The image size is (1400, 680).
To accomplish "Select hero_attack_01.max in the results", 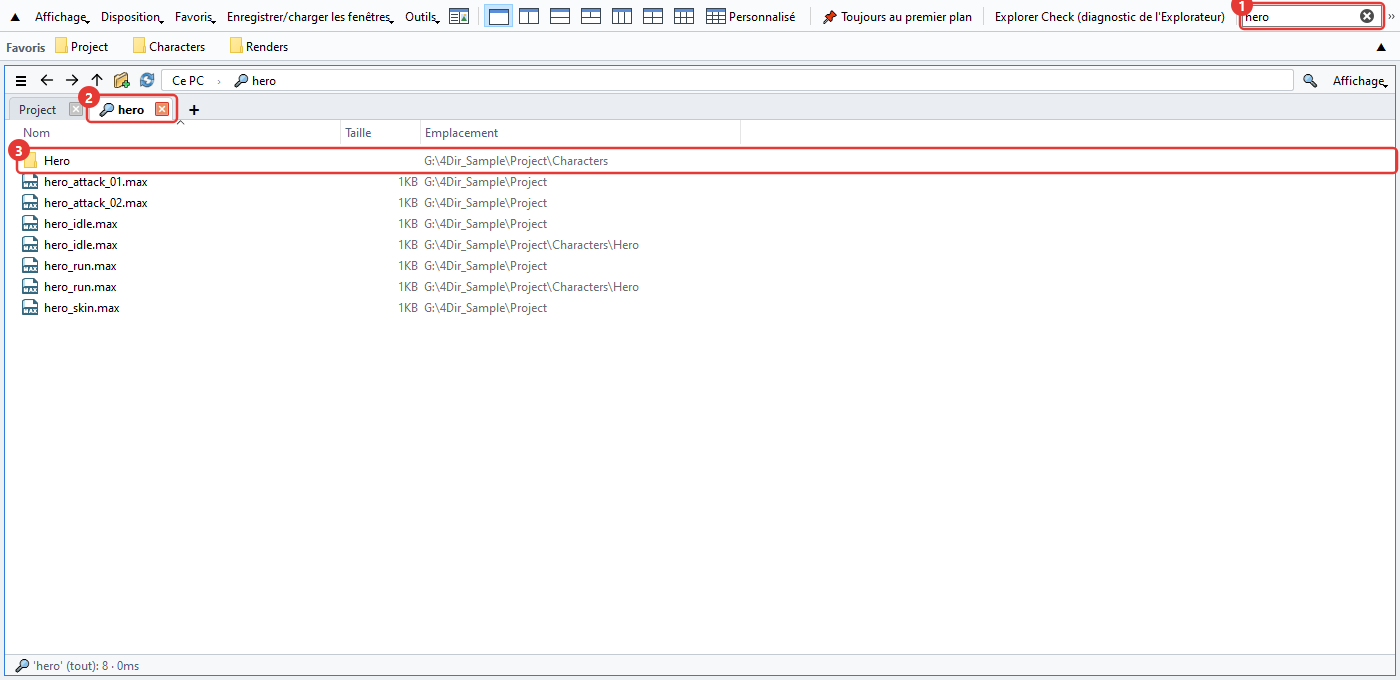I will 95,182.
